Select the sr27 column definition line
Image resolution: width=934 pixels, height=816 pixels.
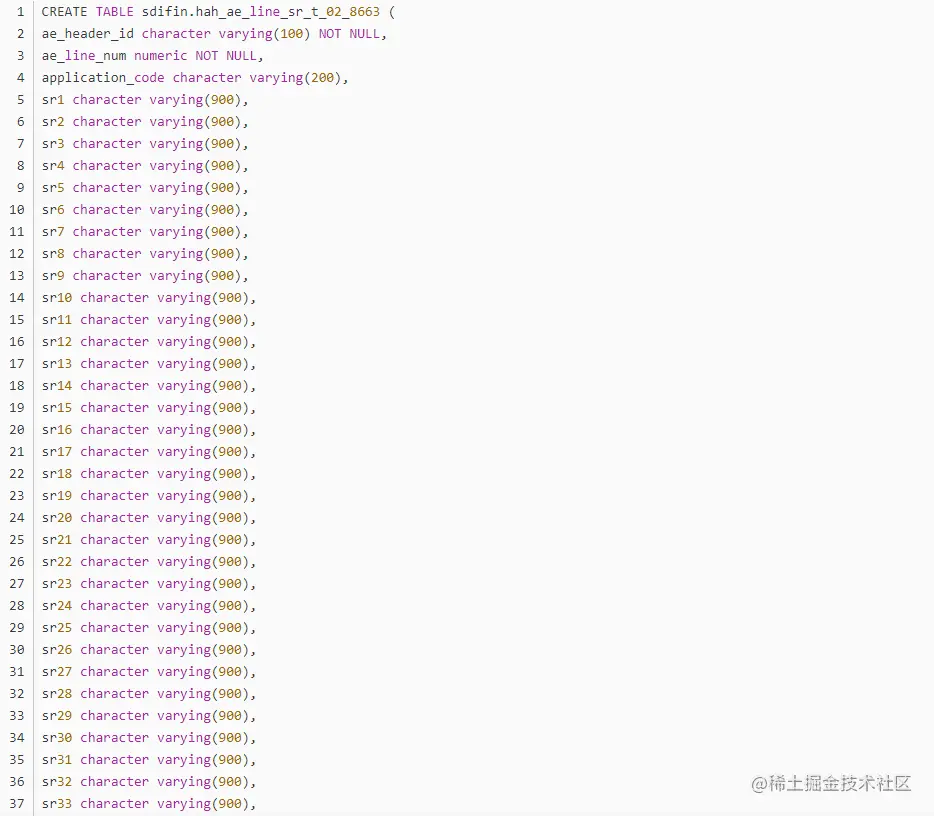[149, 673]
